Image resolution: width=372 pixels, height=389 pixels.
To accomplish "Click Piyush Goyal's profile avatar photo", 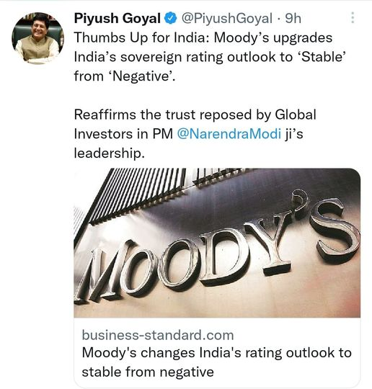I will coord(37,37).
